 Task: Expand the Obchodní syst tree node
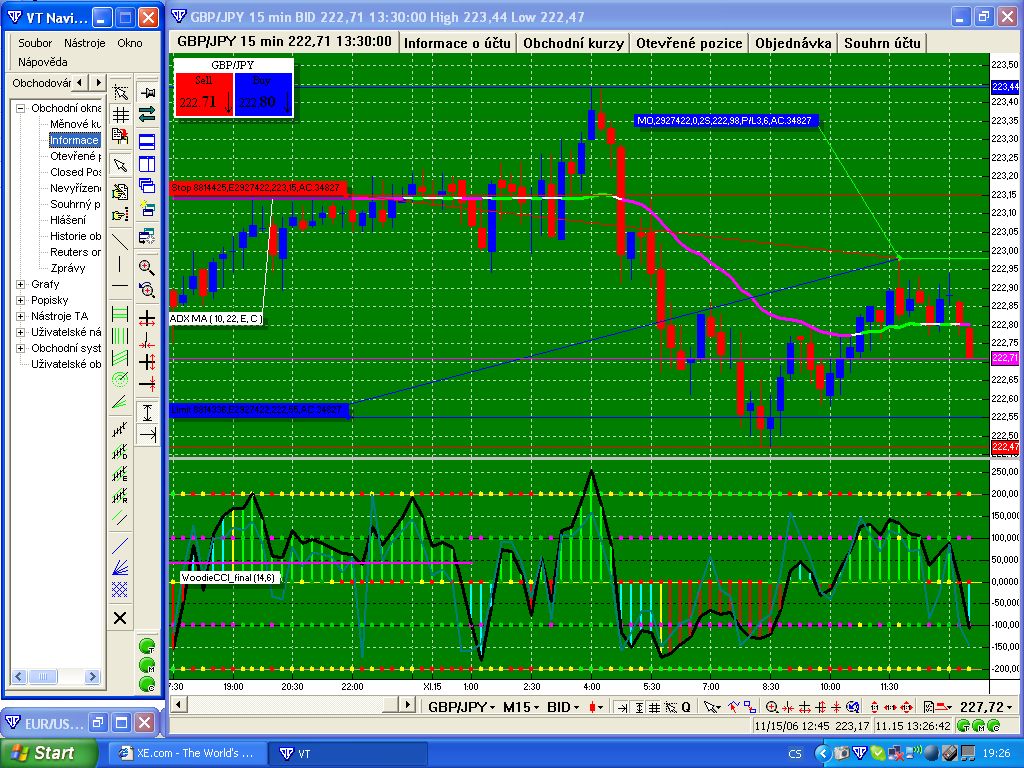pos(20,348)
